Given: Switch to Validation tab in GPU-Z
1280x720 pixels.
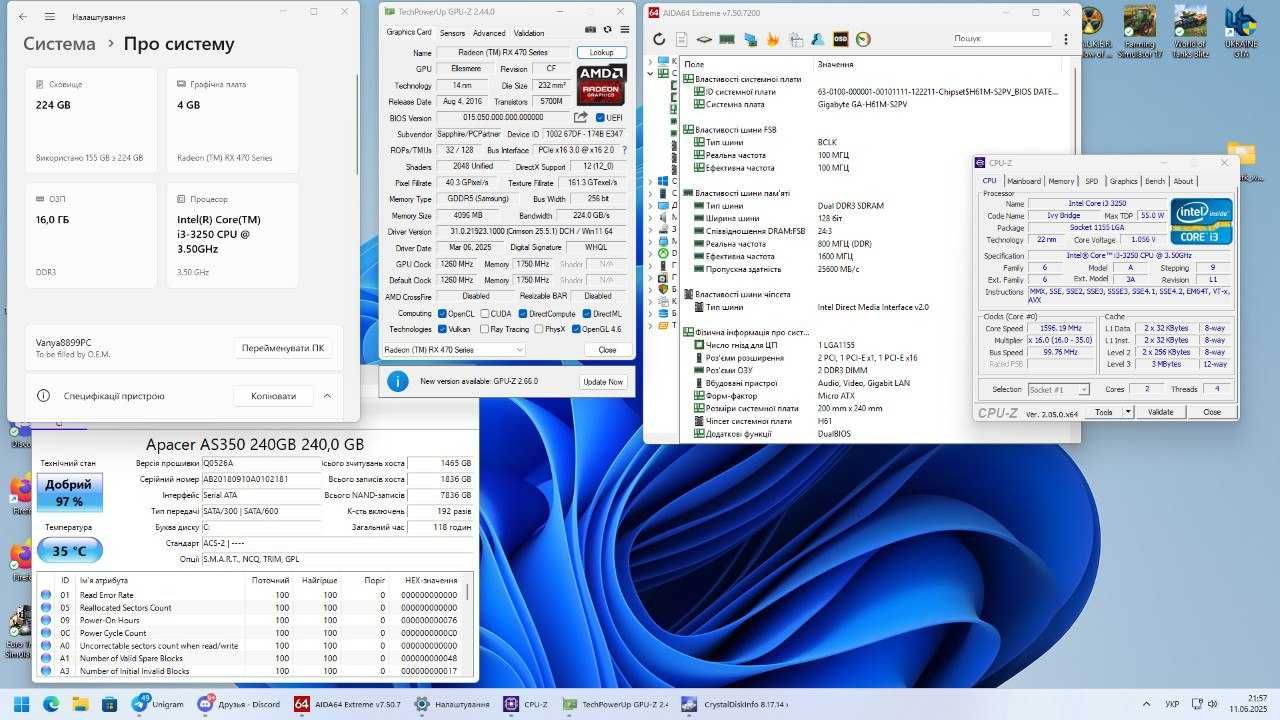Looking at the screenshot, I should [529, 33].
